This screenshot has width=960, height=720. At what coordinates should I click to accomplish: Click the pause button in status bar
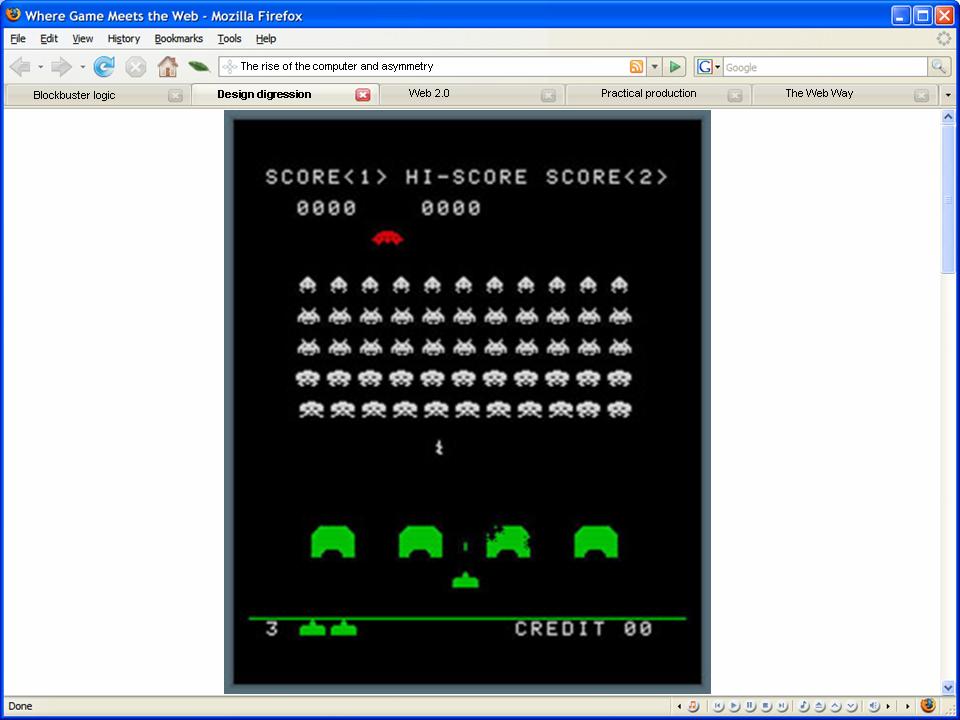(x=749, y=706)
